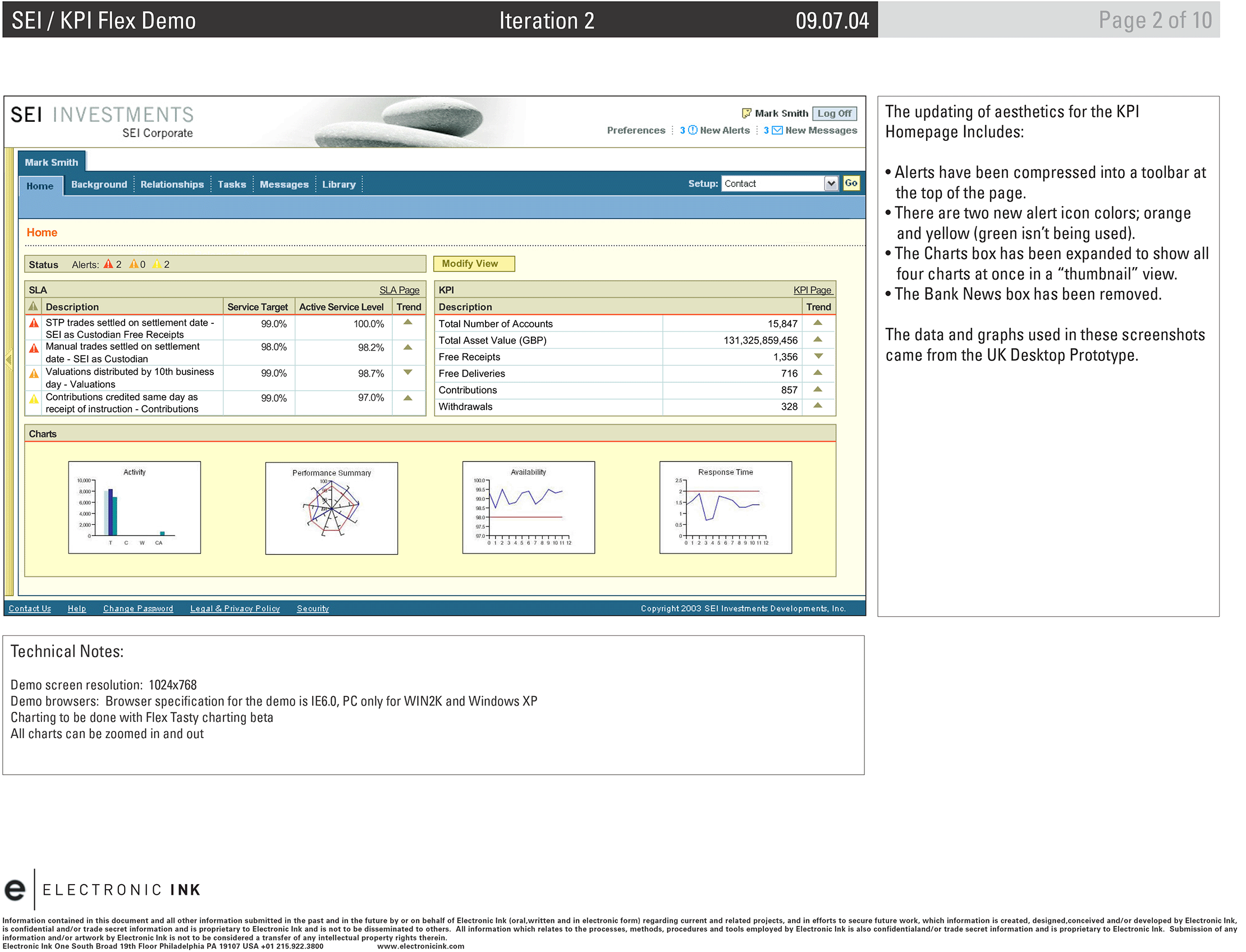Viewport: 1246px width, 952px height.
Task: Select the Mark Smith tab
Action: pos(52,162)
